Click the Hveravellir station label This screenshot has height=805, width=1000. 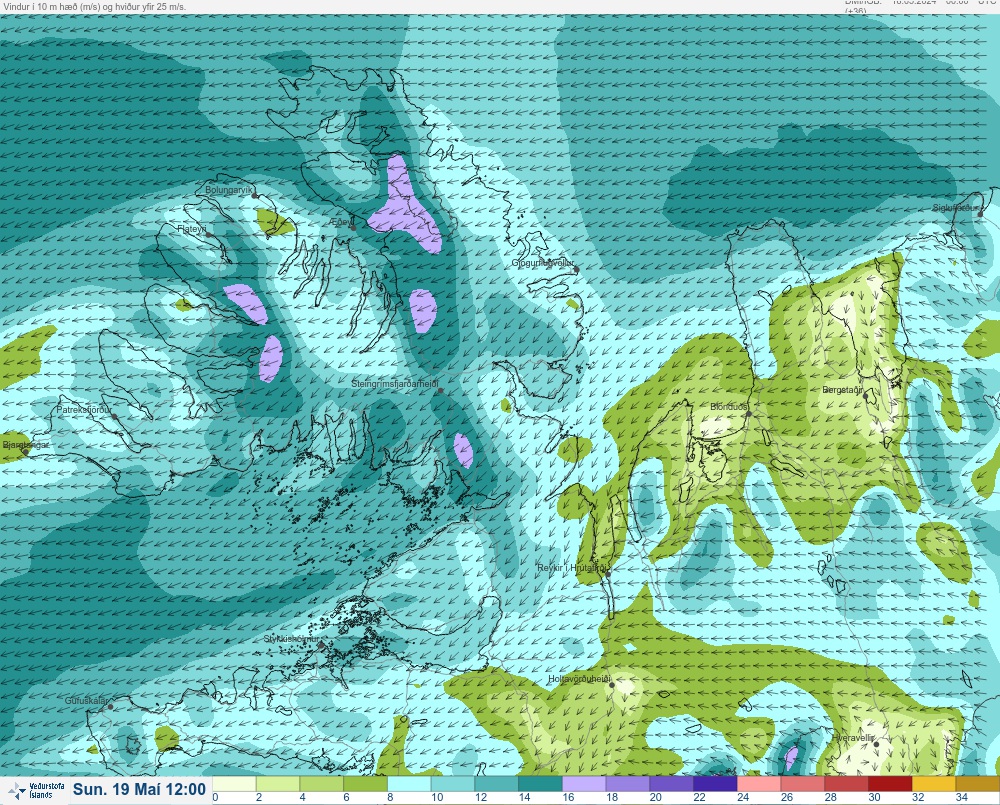(853, 737)
